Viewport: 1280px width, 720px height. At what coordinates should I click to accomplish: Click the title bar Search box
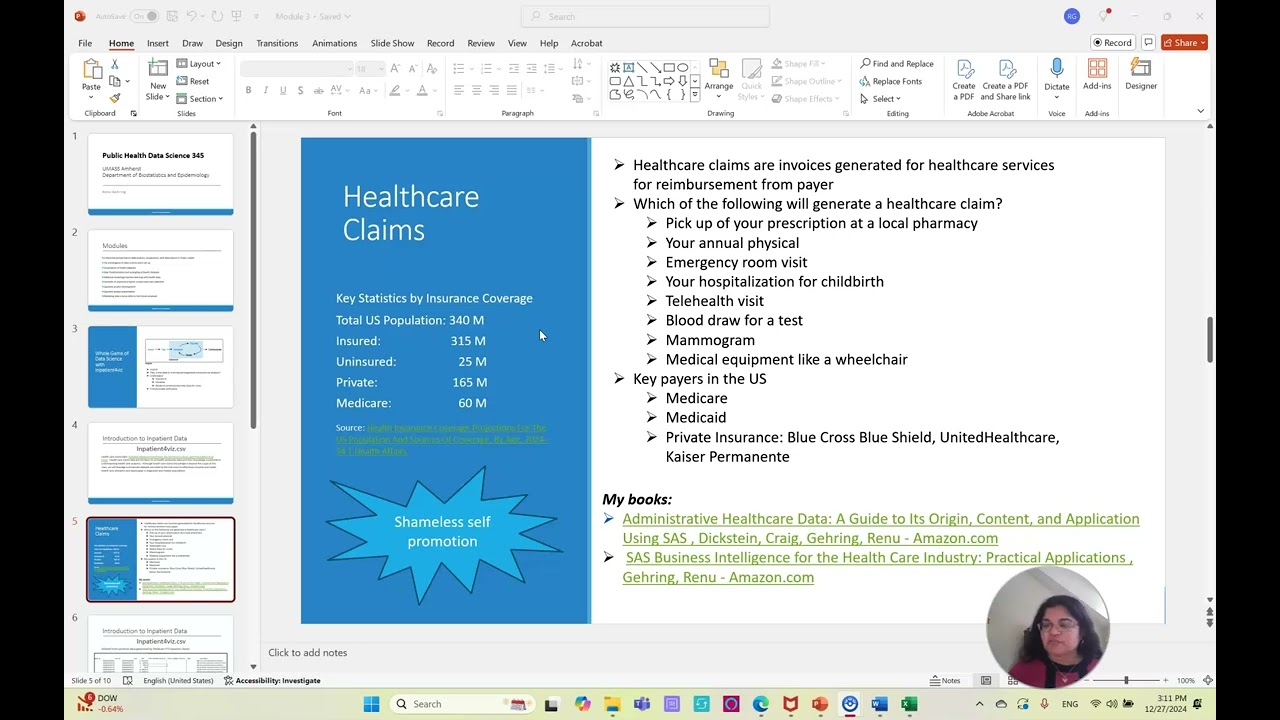(x=645, y=16)
